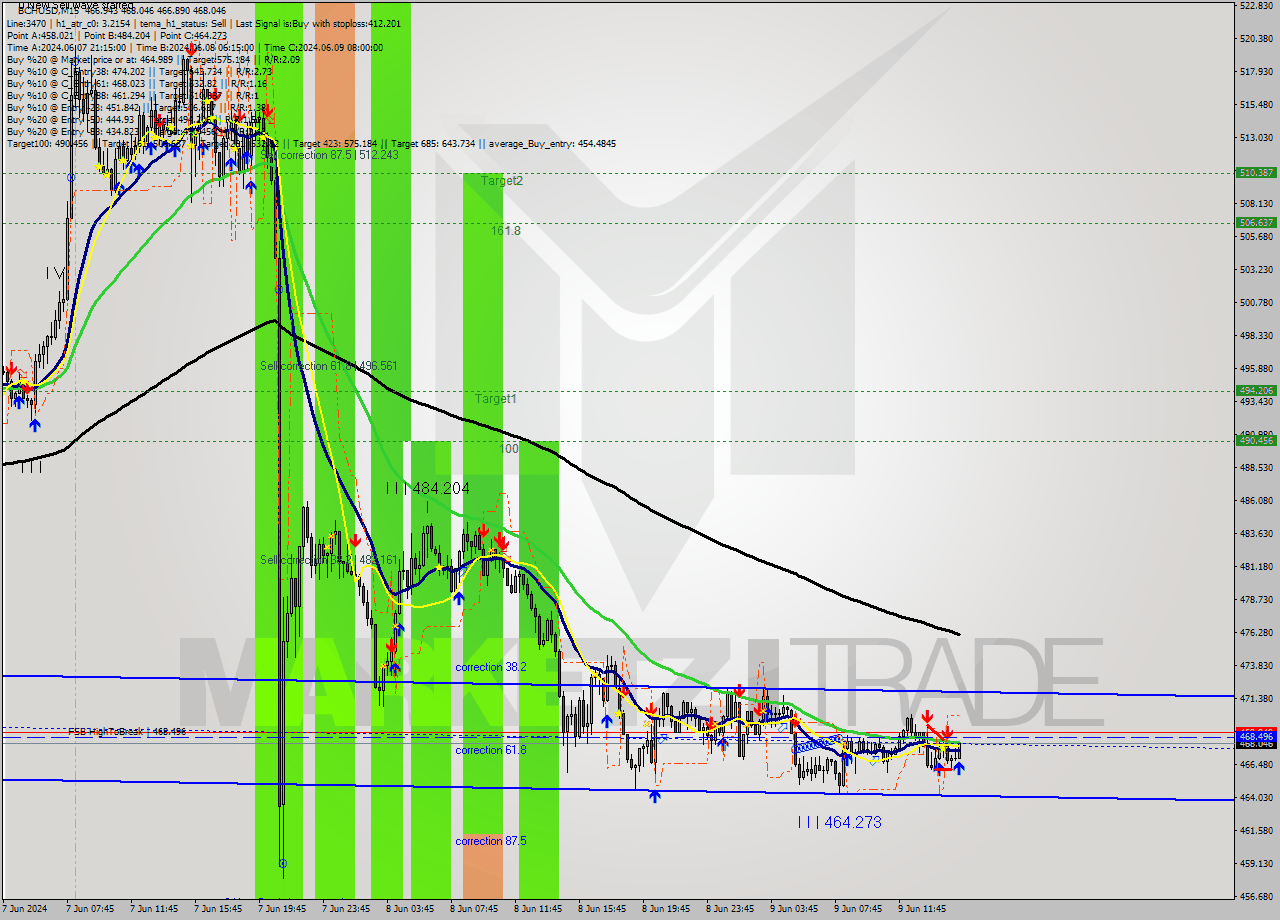Screen dimensions: 1280x920
Task: Click the 'Target1' label on the chart
Action: point(496,398)
